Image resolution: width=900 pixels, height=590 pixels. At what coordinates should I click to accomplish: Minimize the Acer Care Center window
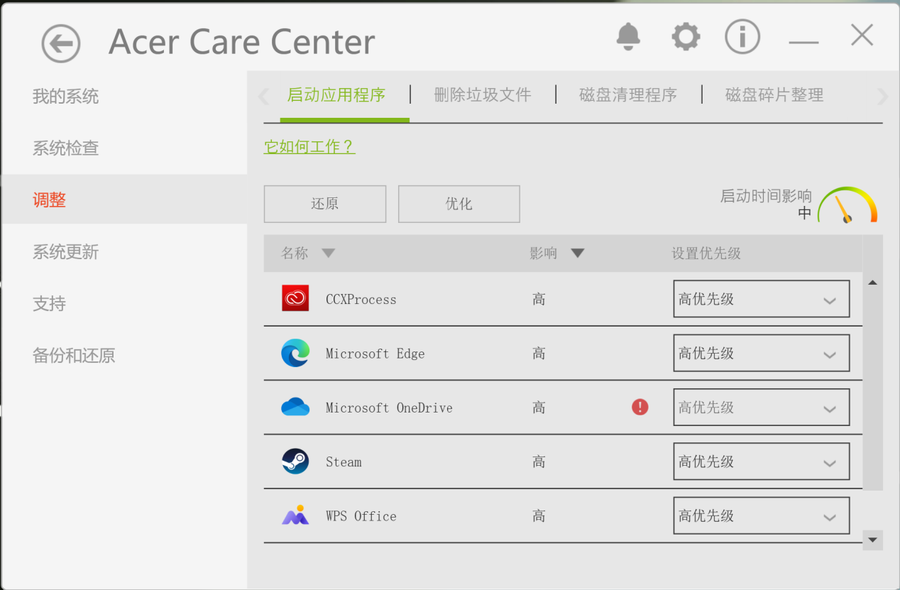tap(804, 42)
